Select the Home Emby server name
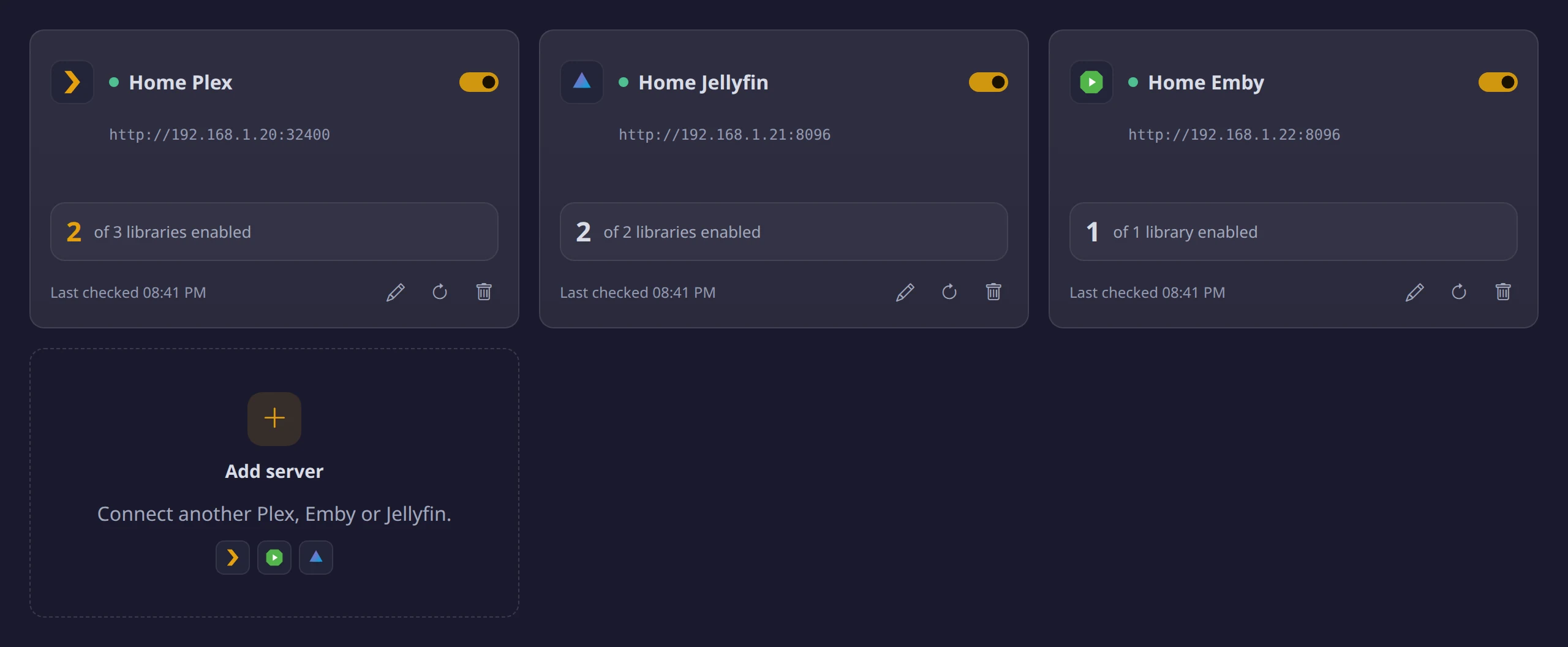The image size is (1568, 647). click(x=1206, y=83)
